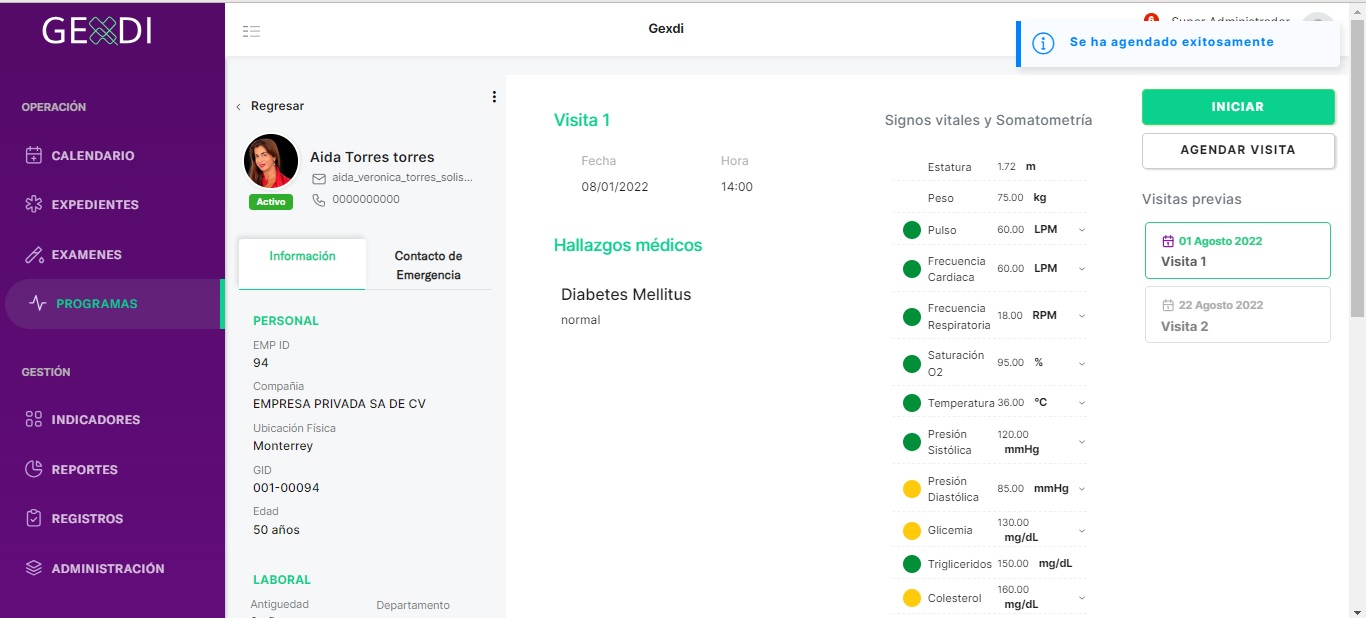Select Visita 1 from 01 Agosto 2022
The height and width of the screenshot is (618, 1366).
(x=1238, y=251)
